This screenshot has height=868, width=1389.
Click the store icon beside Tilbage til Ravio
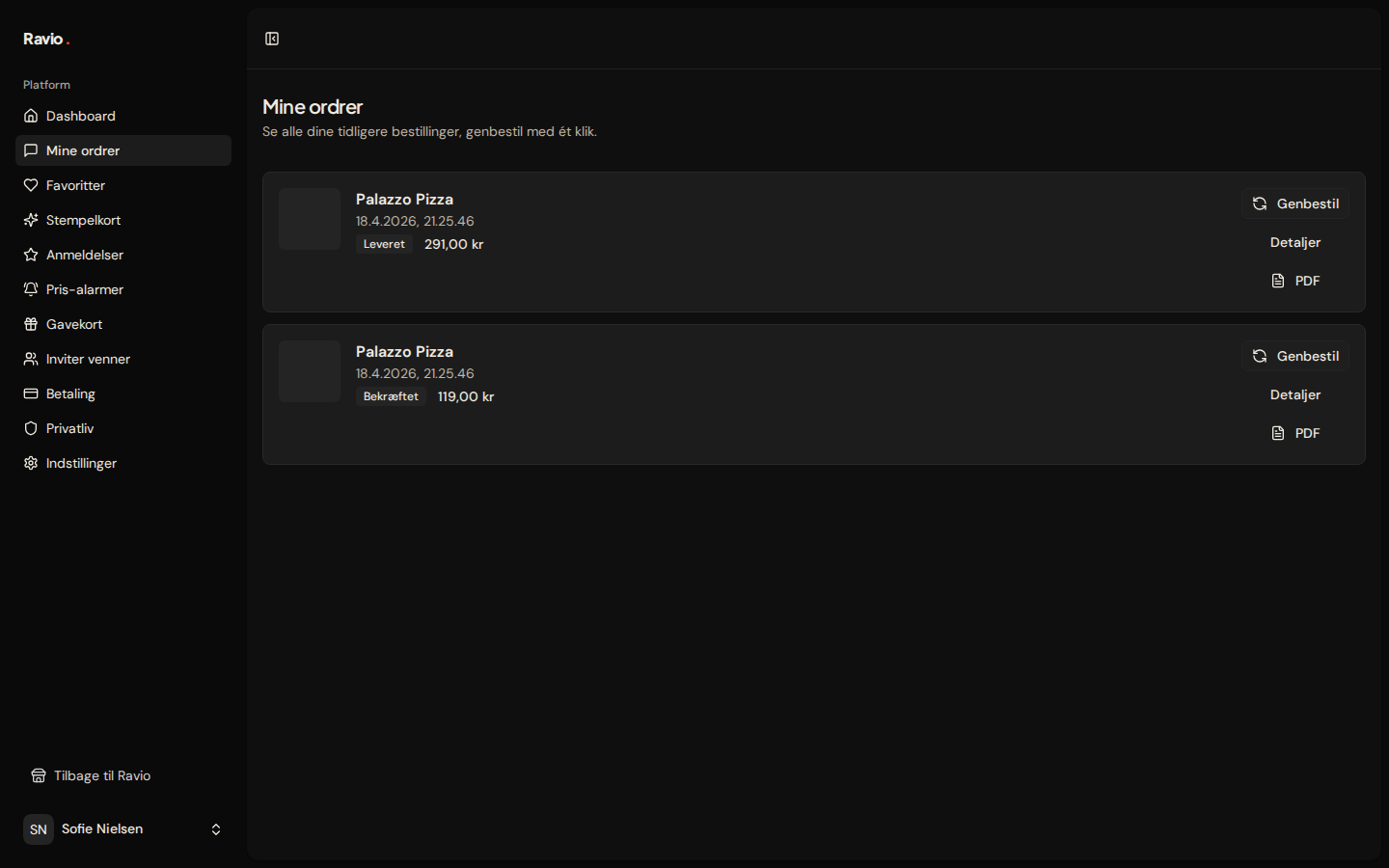coord(39,775)
